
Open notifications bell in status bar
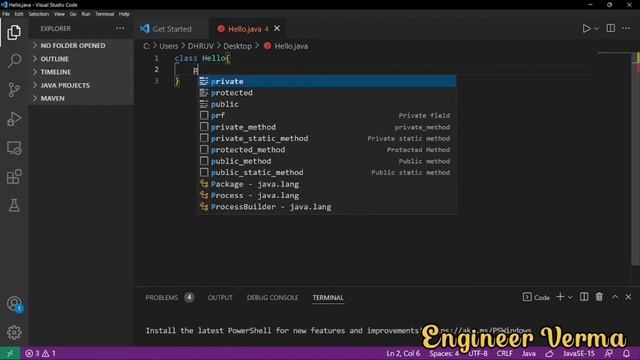point(626,353)
